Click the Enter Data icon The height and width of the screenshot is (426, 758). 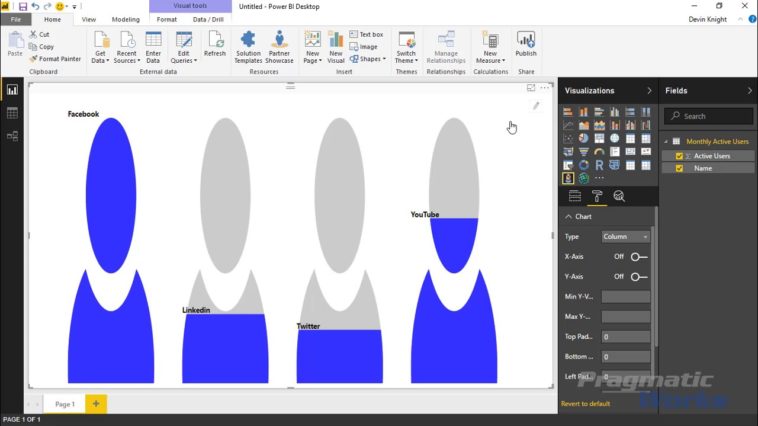pos(153,46)
